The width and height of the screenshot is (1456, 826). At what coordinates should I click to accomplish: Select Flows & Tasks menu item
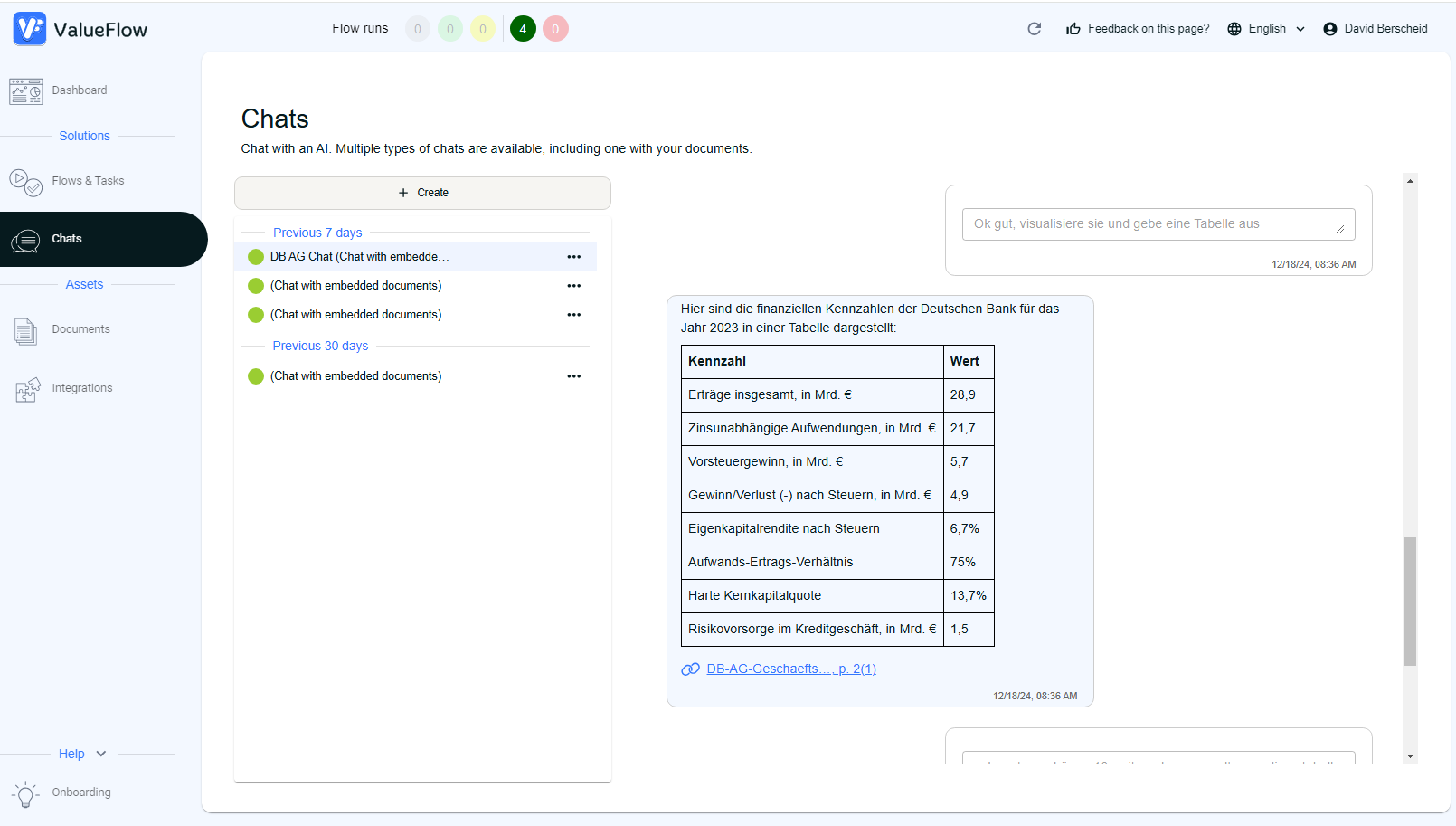89,181
